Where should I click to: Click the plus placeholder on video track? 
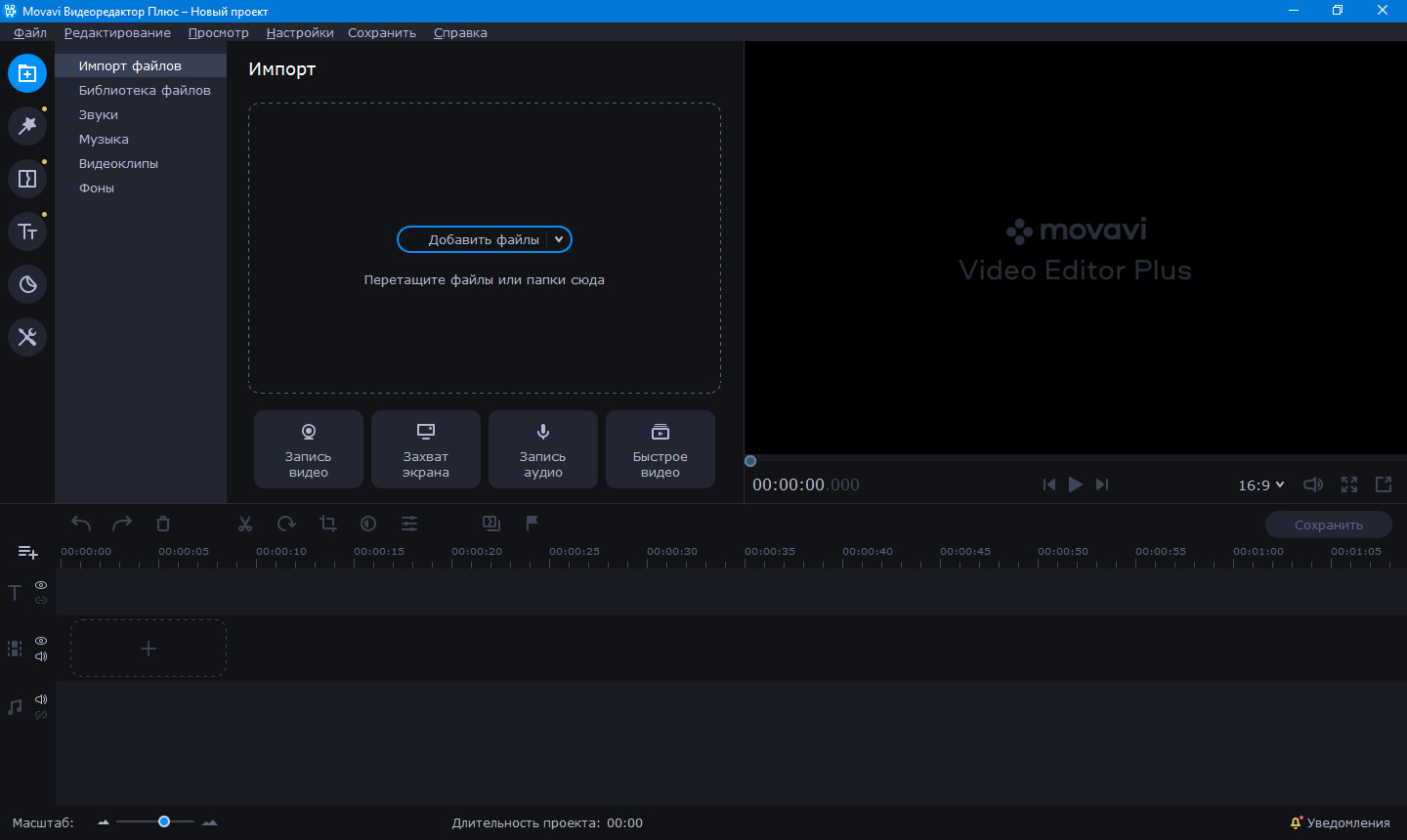[149, 649]
